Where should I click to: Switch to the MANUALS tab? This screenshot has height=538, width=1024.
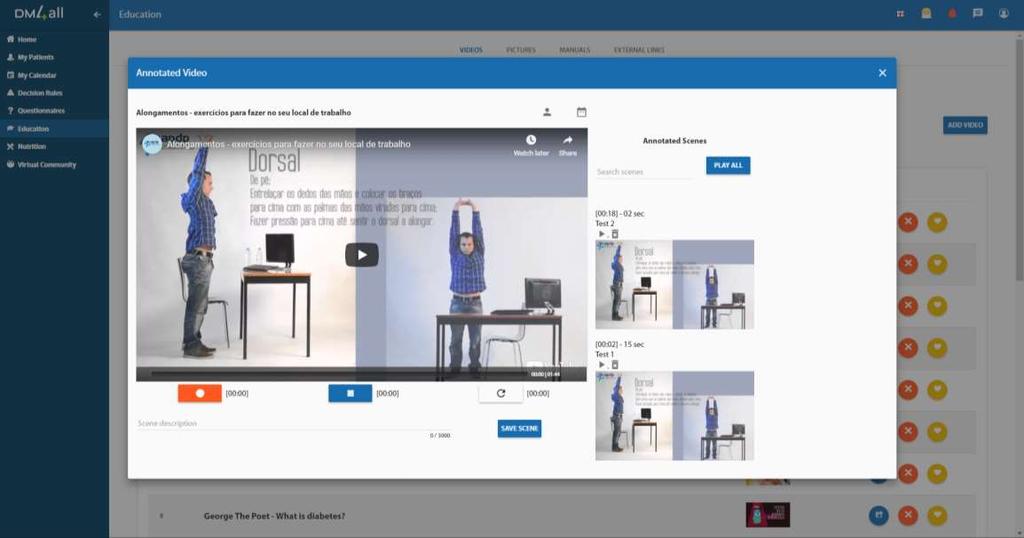tap(575, 50)
